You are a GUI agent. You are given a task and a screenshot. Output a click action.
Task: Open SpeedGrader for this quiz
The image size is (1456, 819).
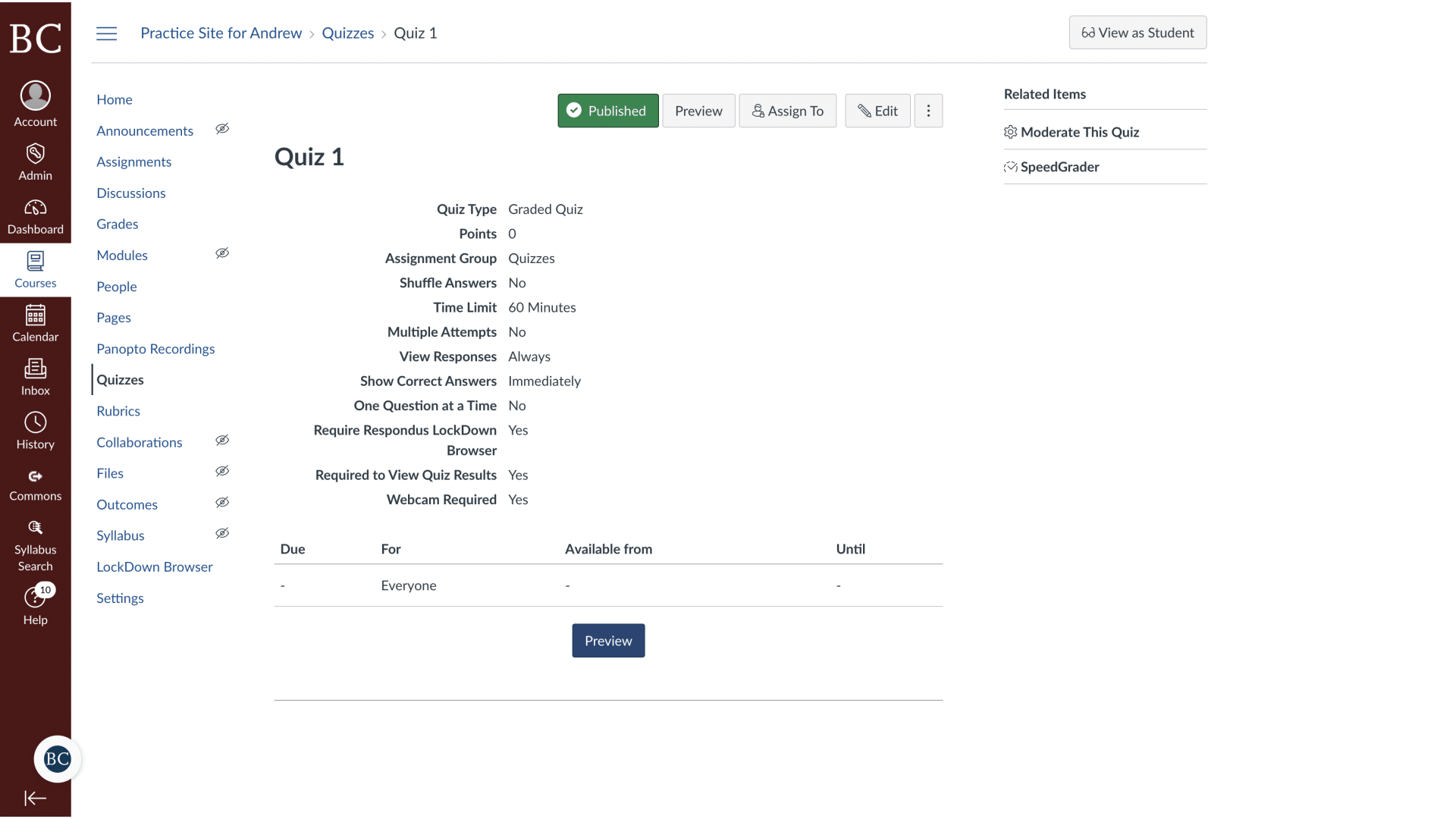(1059, 167)
